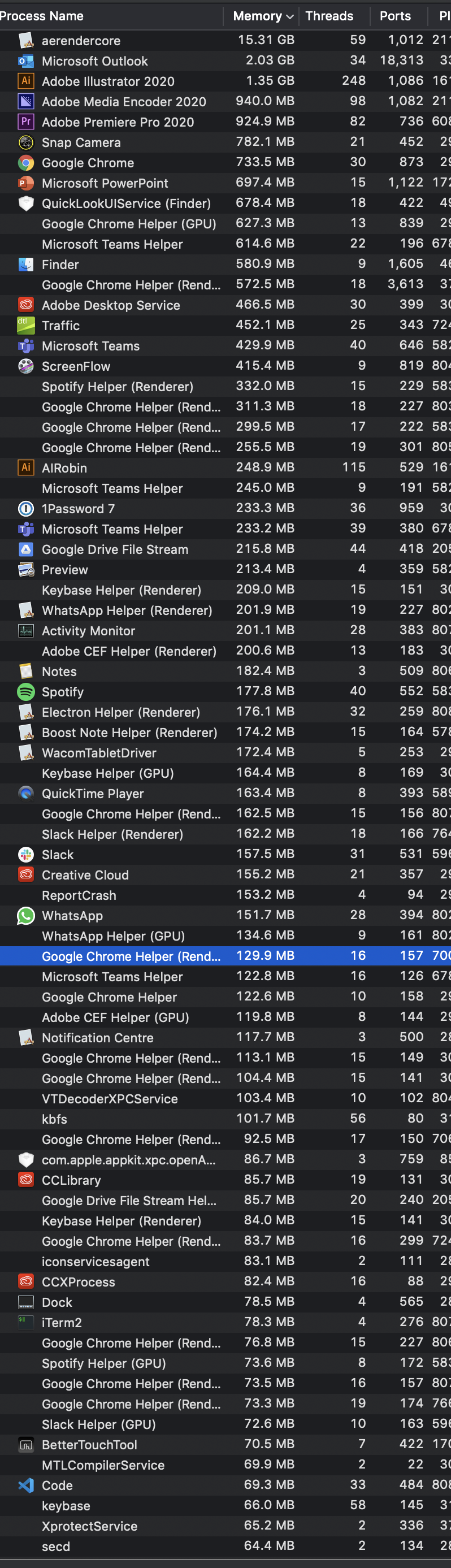Select the Adobe CEF Helper (GPU) row

click(x=225, y=1017)
